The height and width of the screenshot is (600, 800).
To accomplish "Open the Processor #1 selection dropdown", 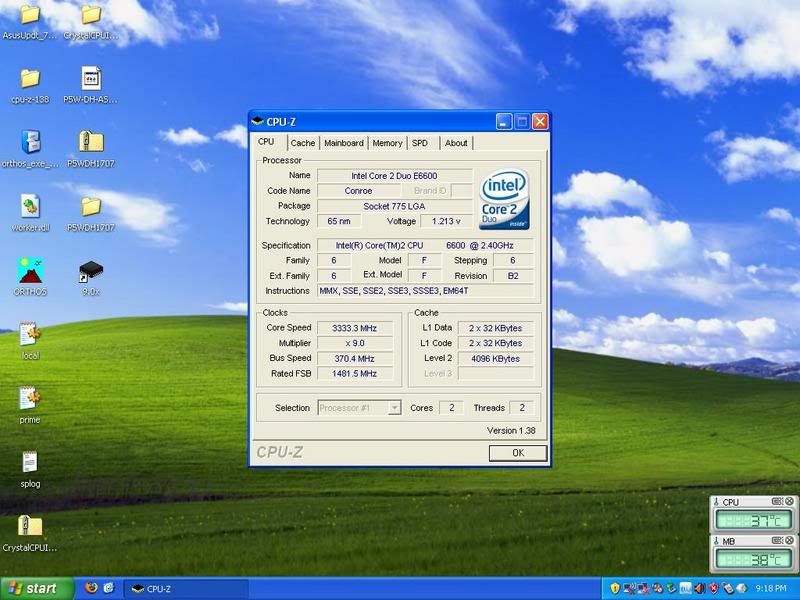I will coord(359,408).
